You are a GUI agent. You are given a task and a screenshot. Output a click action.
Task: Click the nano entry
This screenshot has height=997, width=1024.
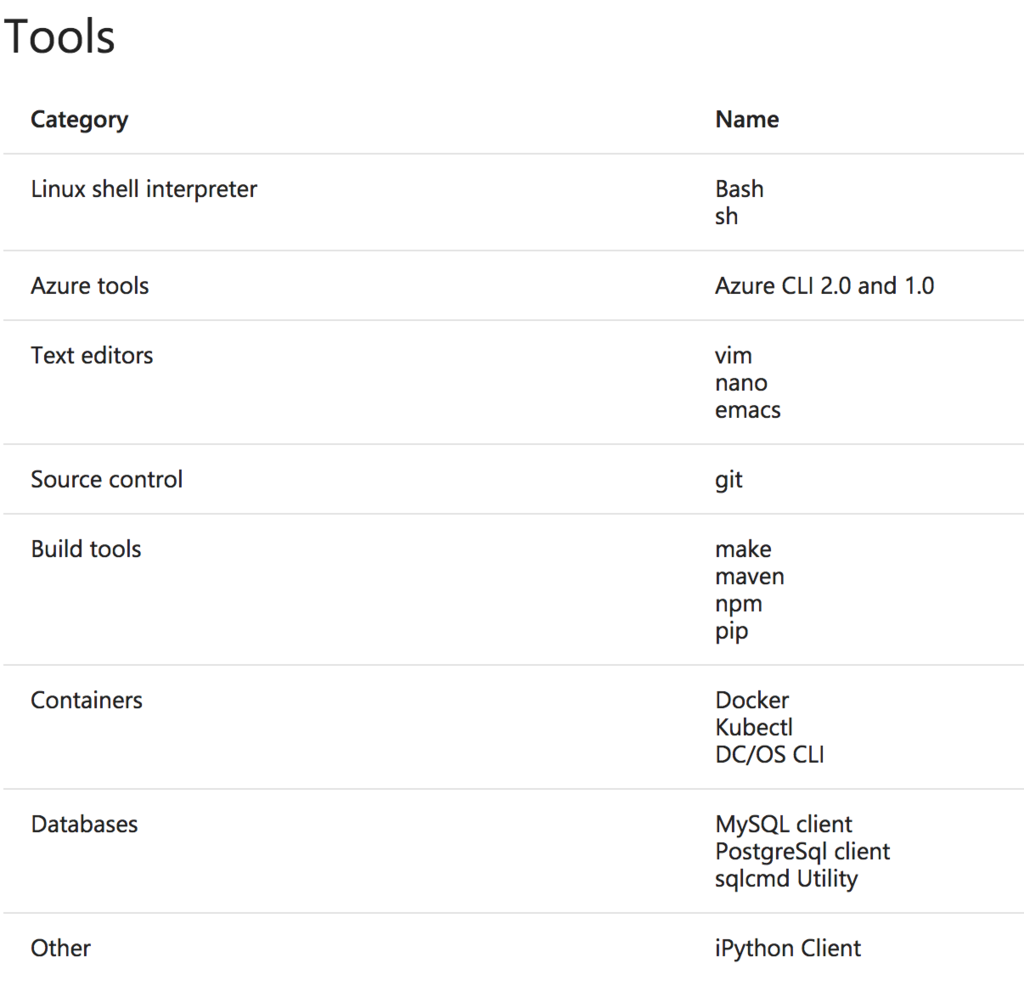click(741, 383)
